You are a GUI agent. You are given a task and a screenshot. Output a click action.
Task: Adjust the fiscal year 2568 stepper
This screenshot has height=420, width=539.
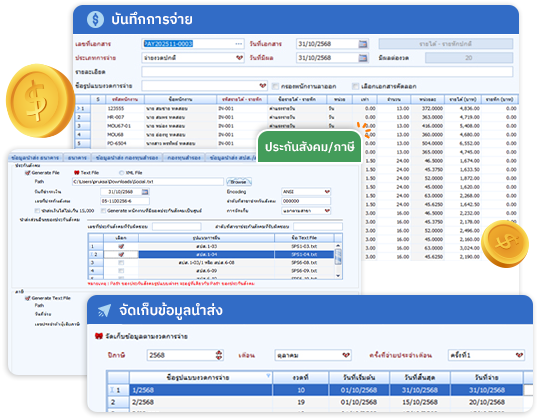click(219, 355)
